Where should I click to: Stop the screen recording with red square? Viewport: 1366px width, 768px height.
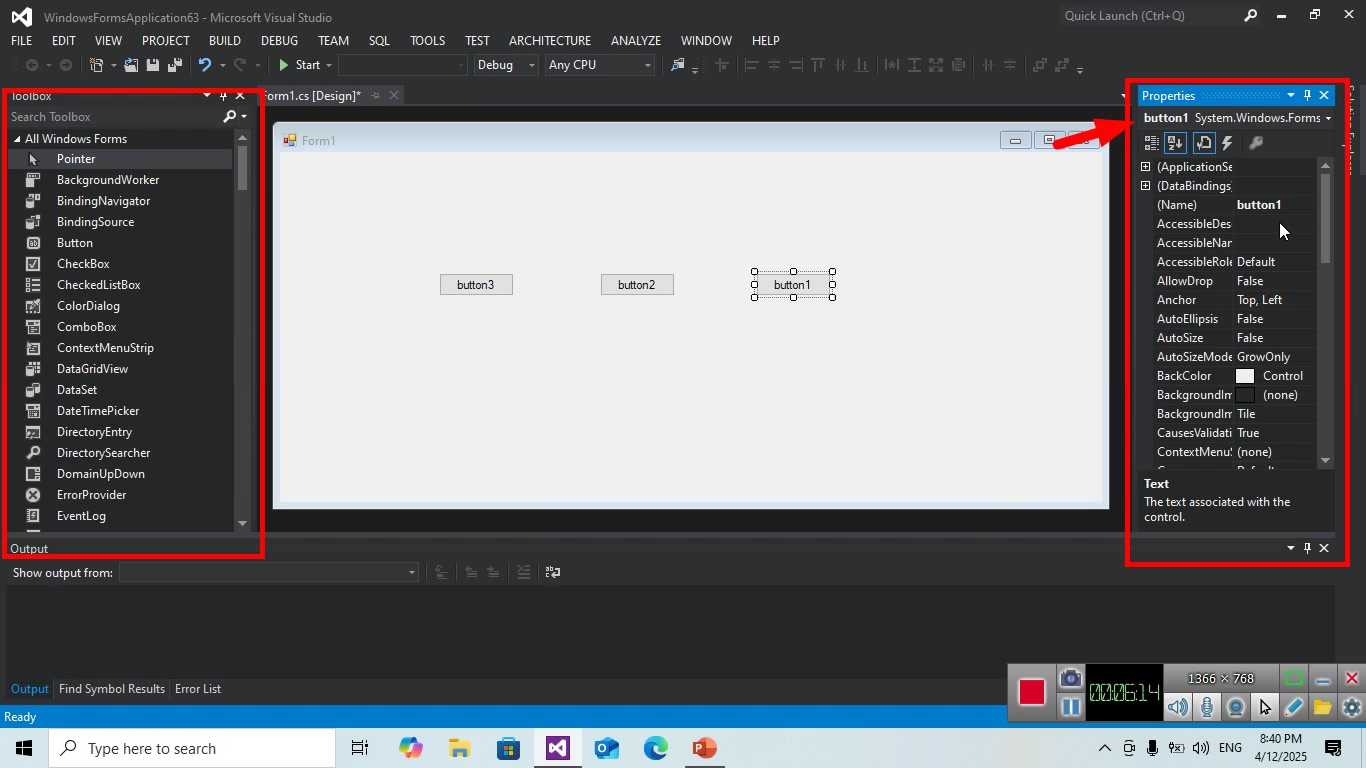[x=1032, y=692]
